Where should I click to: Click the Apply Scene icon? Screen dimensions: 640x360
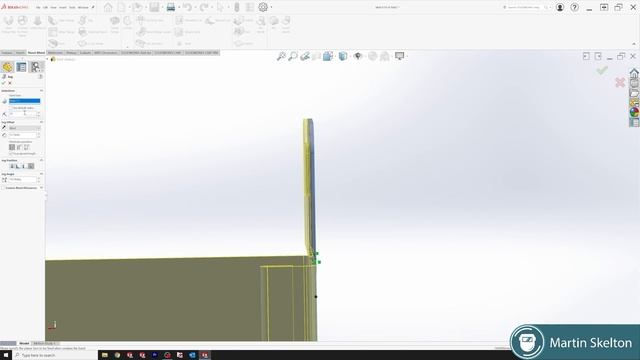(x=385, y=56)
